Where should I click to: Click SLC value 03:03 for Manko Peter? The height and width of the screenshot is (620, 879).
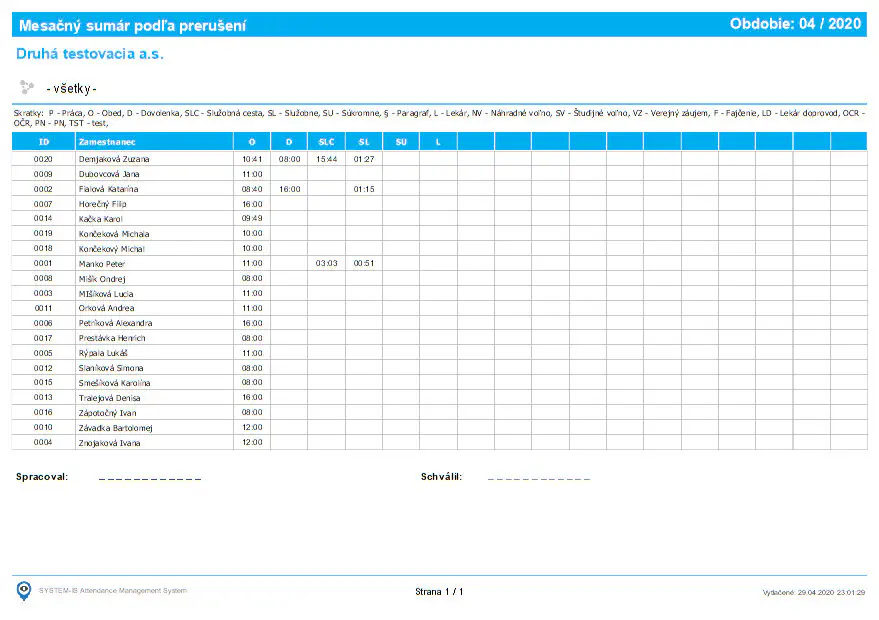(x=326, y=263)
